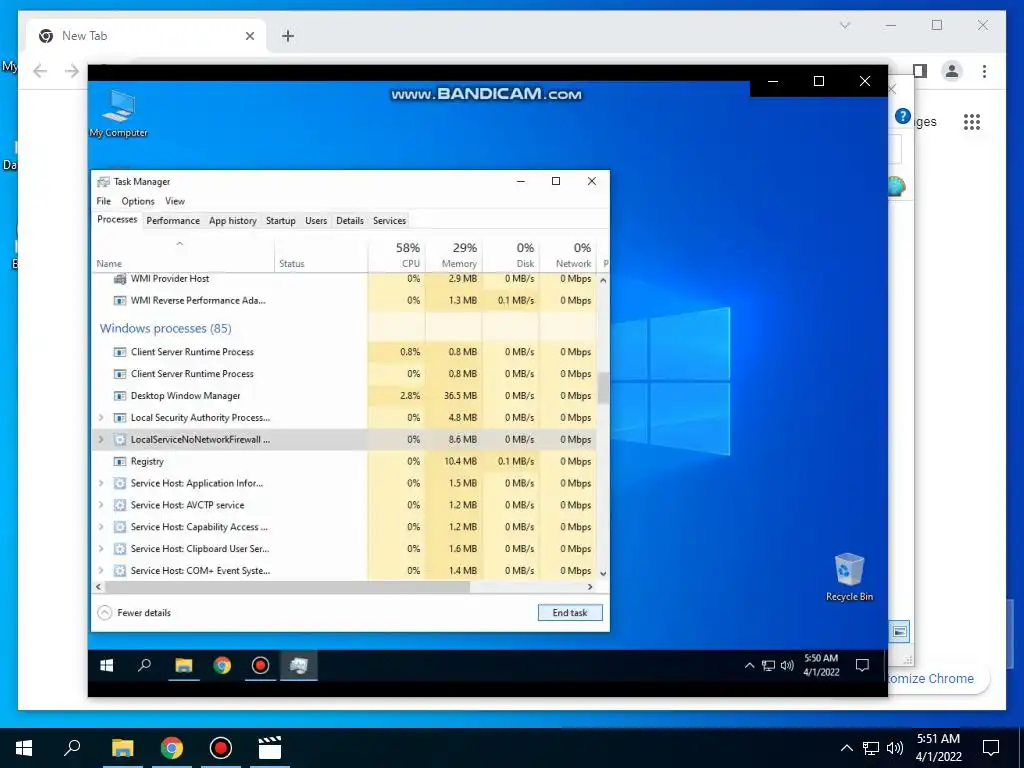Viewport: 1024px width, 768px height.
Task: Toggle Chrome side panel icon
Action: pos(920,71)
